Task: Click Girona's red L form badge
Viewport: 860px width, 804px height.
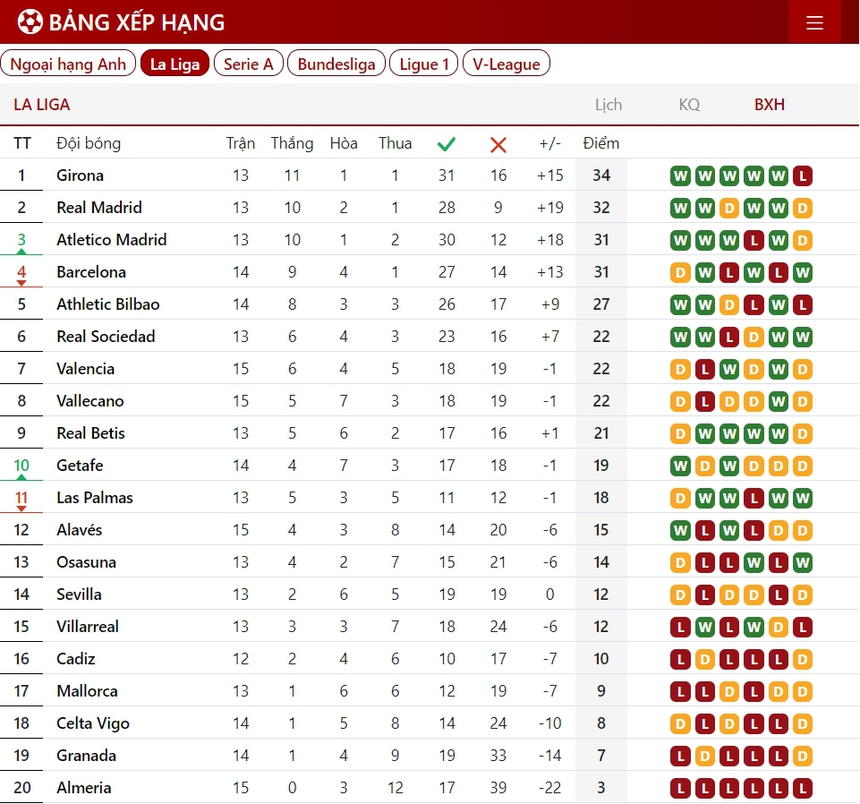Action: [x=802, y=176]
